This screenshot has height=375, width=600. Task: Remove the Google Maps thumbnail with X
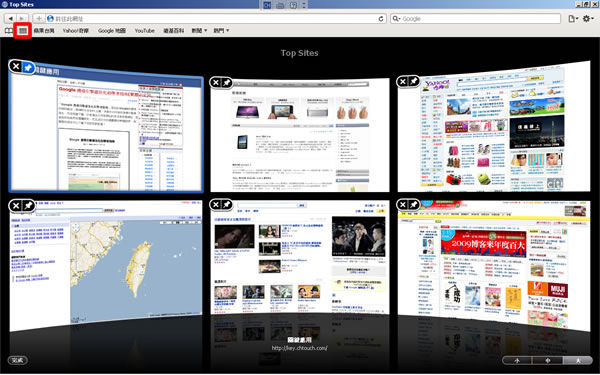pyautogui.click(x=16, y=206)
